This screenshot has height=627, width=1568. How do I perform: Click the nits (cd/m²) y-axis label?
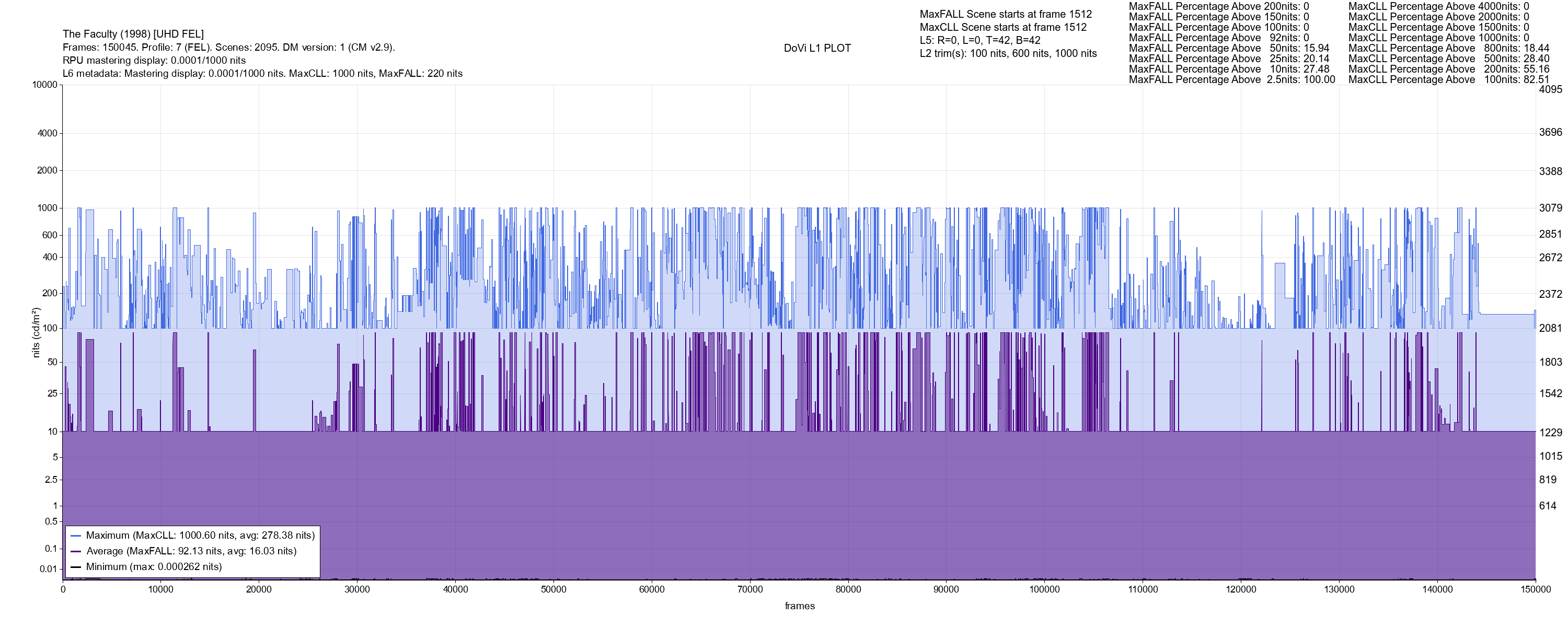(36, 332)
